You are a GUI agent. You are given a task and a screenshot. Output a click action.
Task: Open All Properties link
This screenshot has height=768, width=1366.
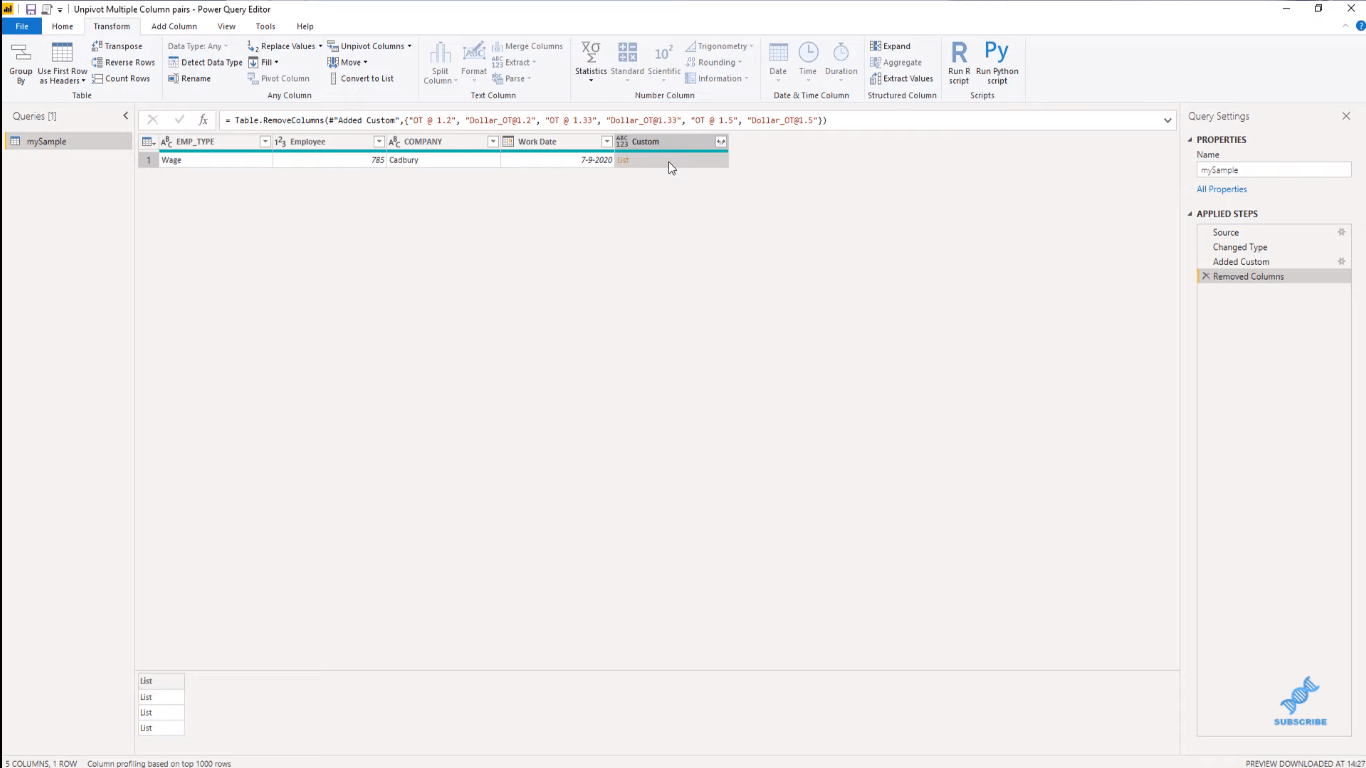point(1222,189)
